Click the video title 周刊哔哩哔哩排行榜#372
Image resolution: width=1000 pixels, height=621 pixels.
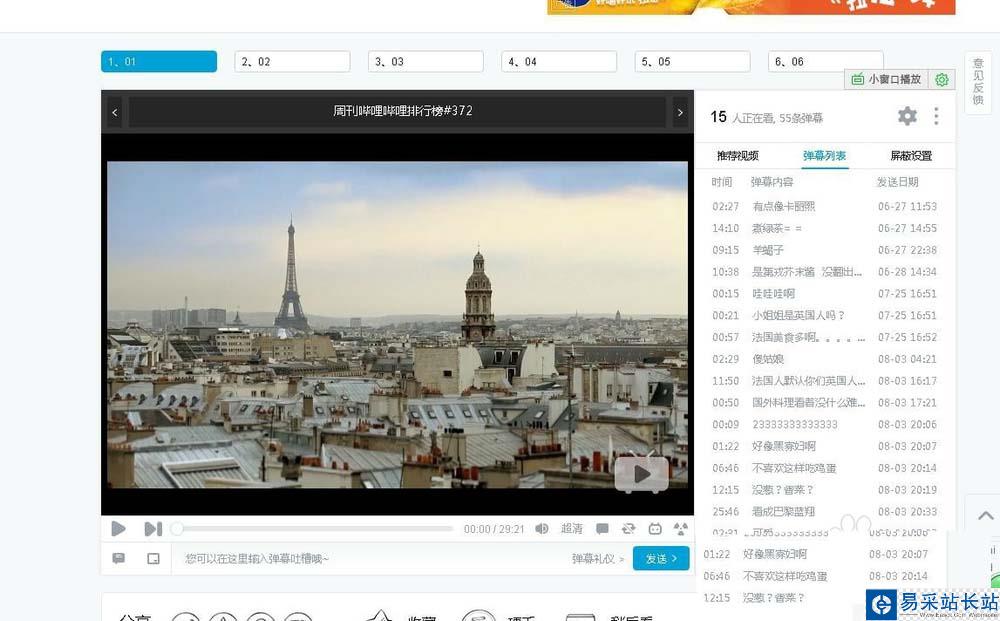(402, 111)
